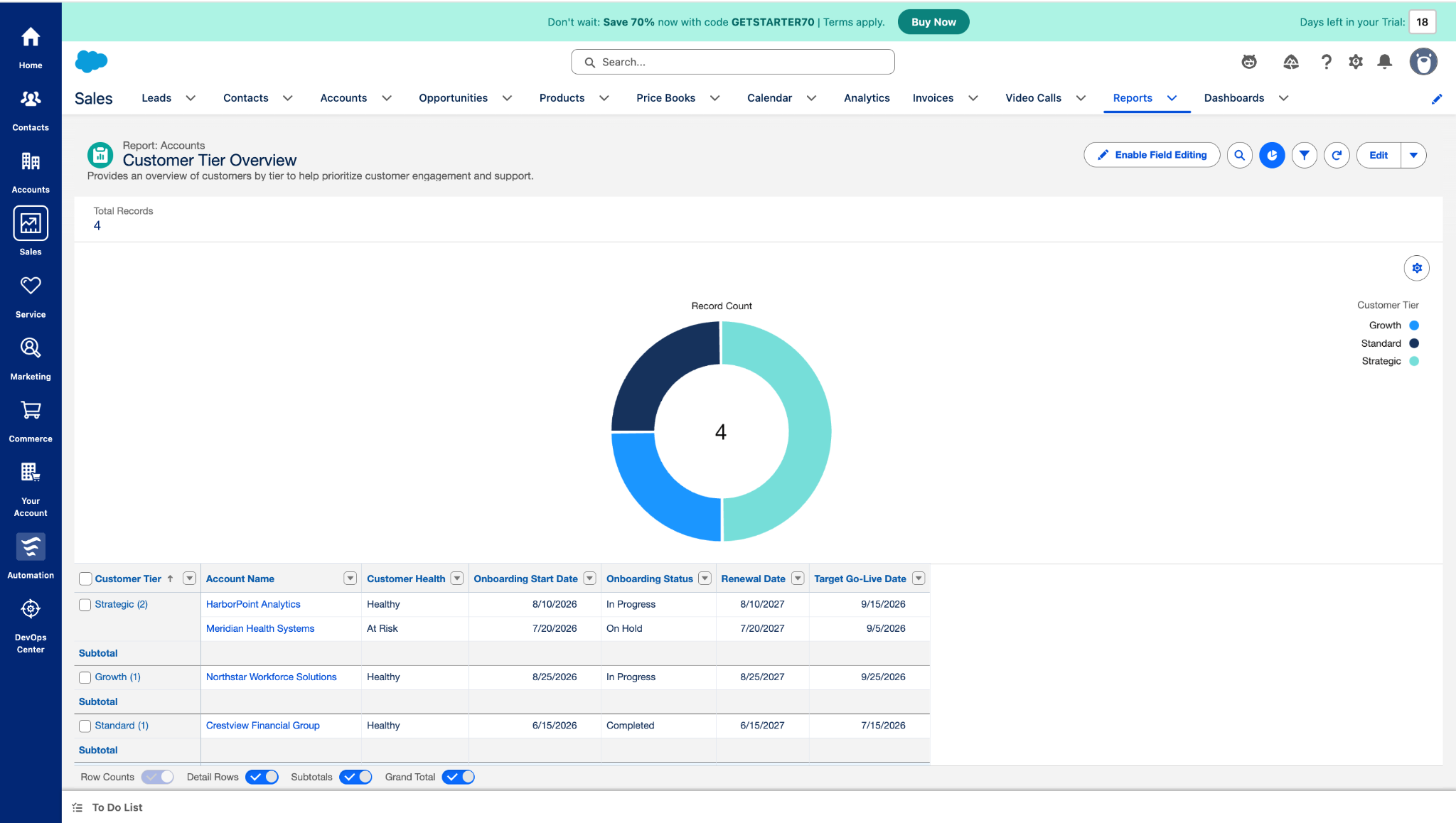Expand the Leads tab chevron

pos(191,98)
